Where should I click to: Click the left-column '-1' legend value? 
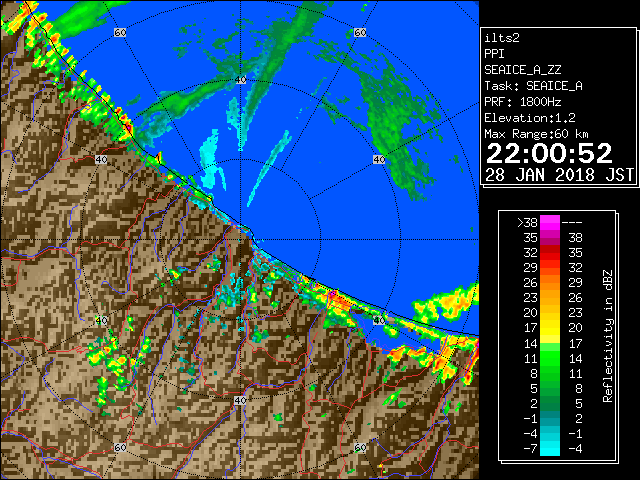click(530, 418)
